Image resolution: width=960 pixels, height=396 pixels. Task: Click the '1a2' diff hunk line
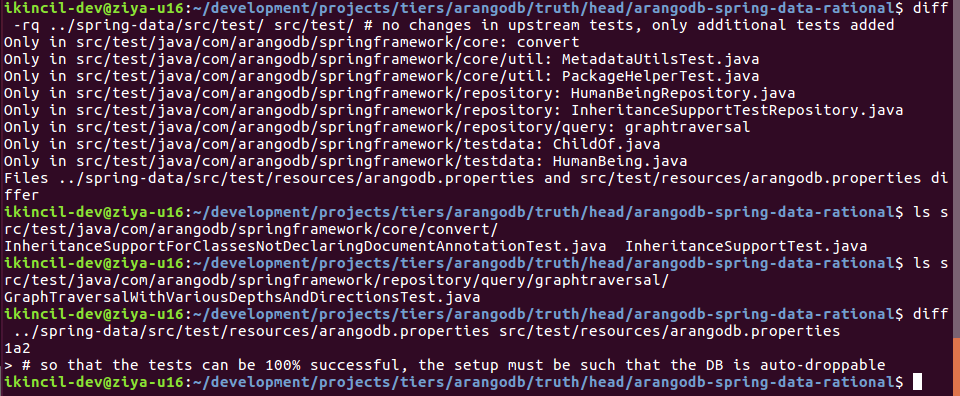[17, 348]
